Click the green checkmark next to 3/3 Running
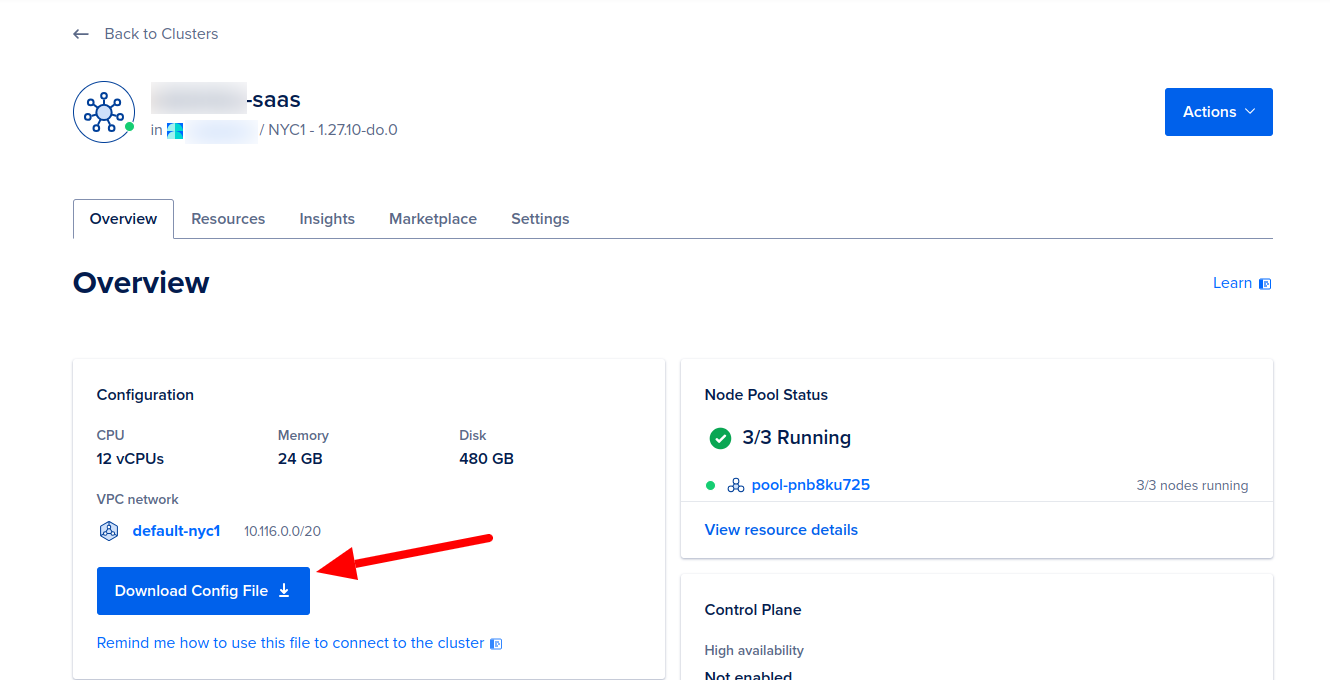This screenshot has height=680, width=1330. click(x=721, y=437)
